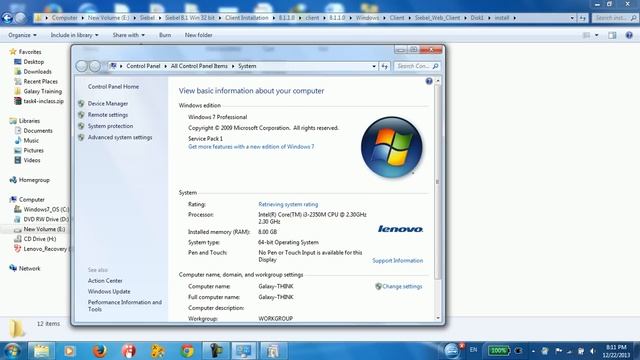Open Lenovo Support Information link
Image resolution: width=640 pixels, height=360 pixels.
(x=398, y=260)
